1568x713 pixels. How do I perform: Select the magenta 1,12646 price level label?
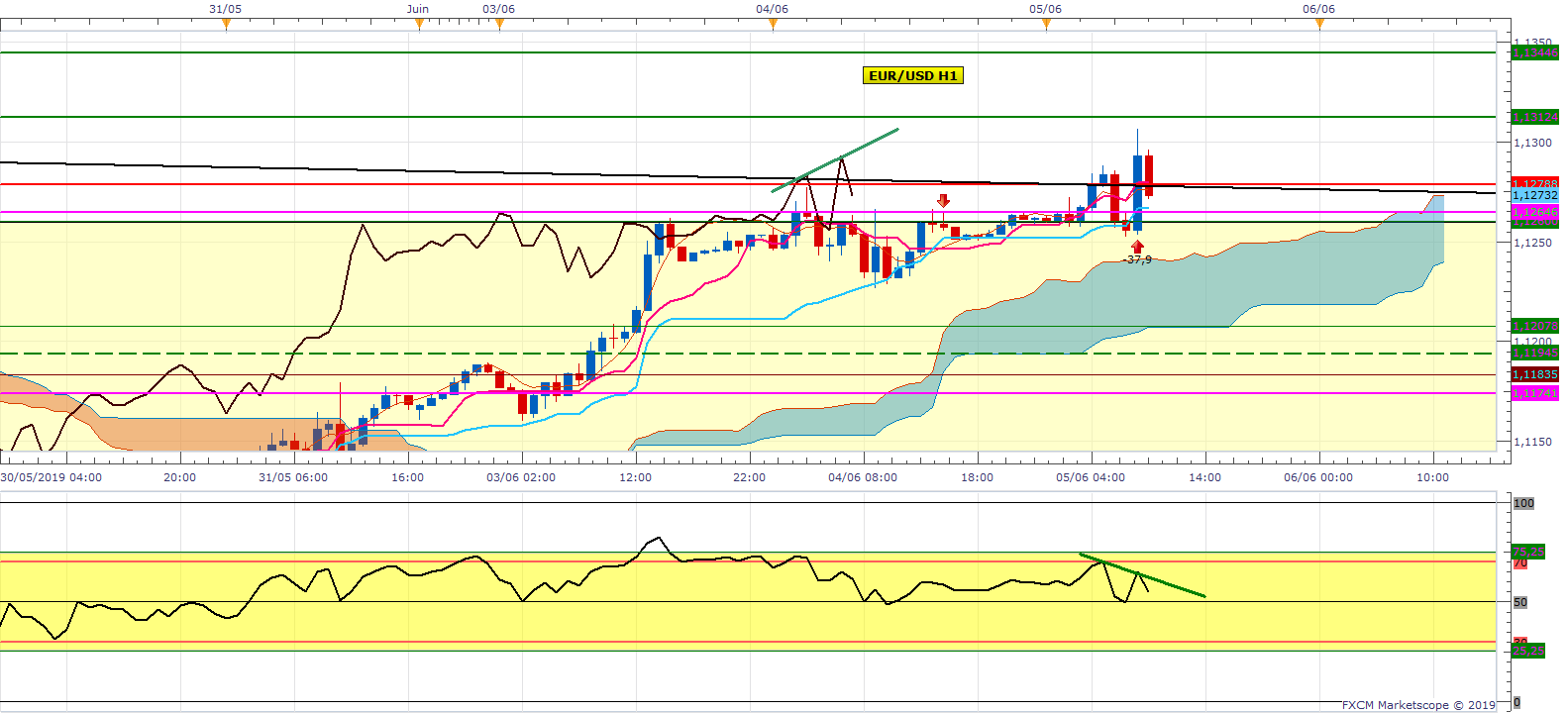(x=1535, y=212)
